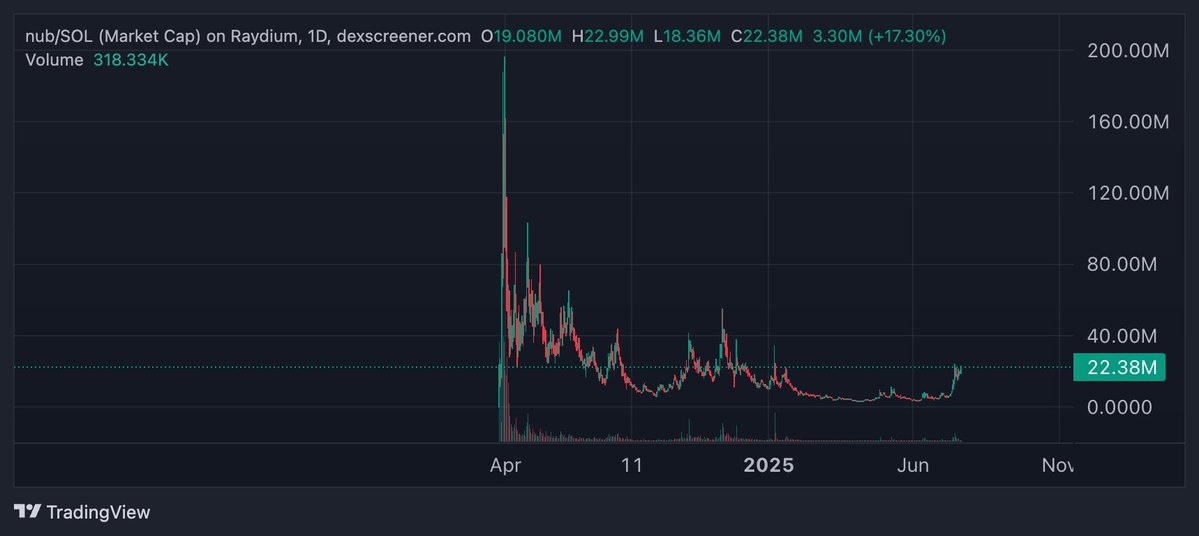The image size is (1199, 536).
Task: Click the TradingView logo icon
Action: [28, 512]
